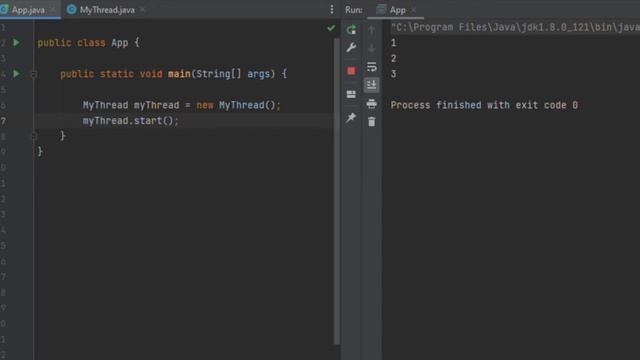Click 'public class App' declaration
640x360 pixels.
83,43
